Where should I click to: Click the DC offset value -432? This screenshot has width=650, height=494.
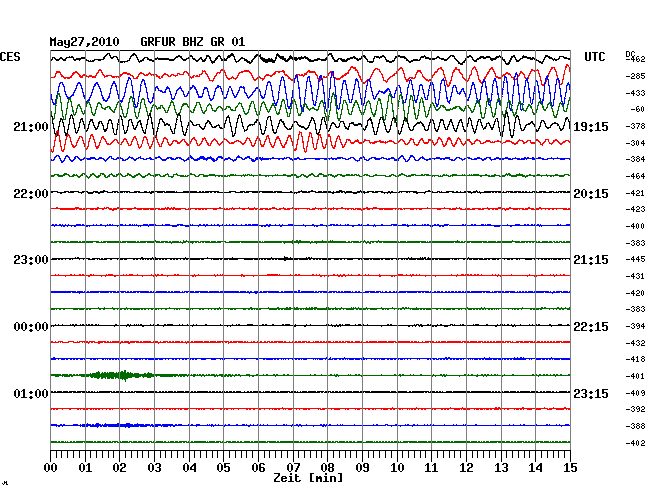(x=635, y=343)
